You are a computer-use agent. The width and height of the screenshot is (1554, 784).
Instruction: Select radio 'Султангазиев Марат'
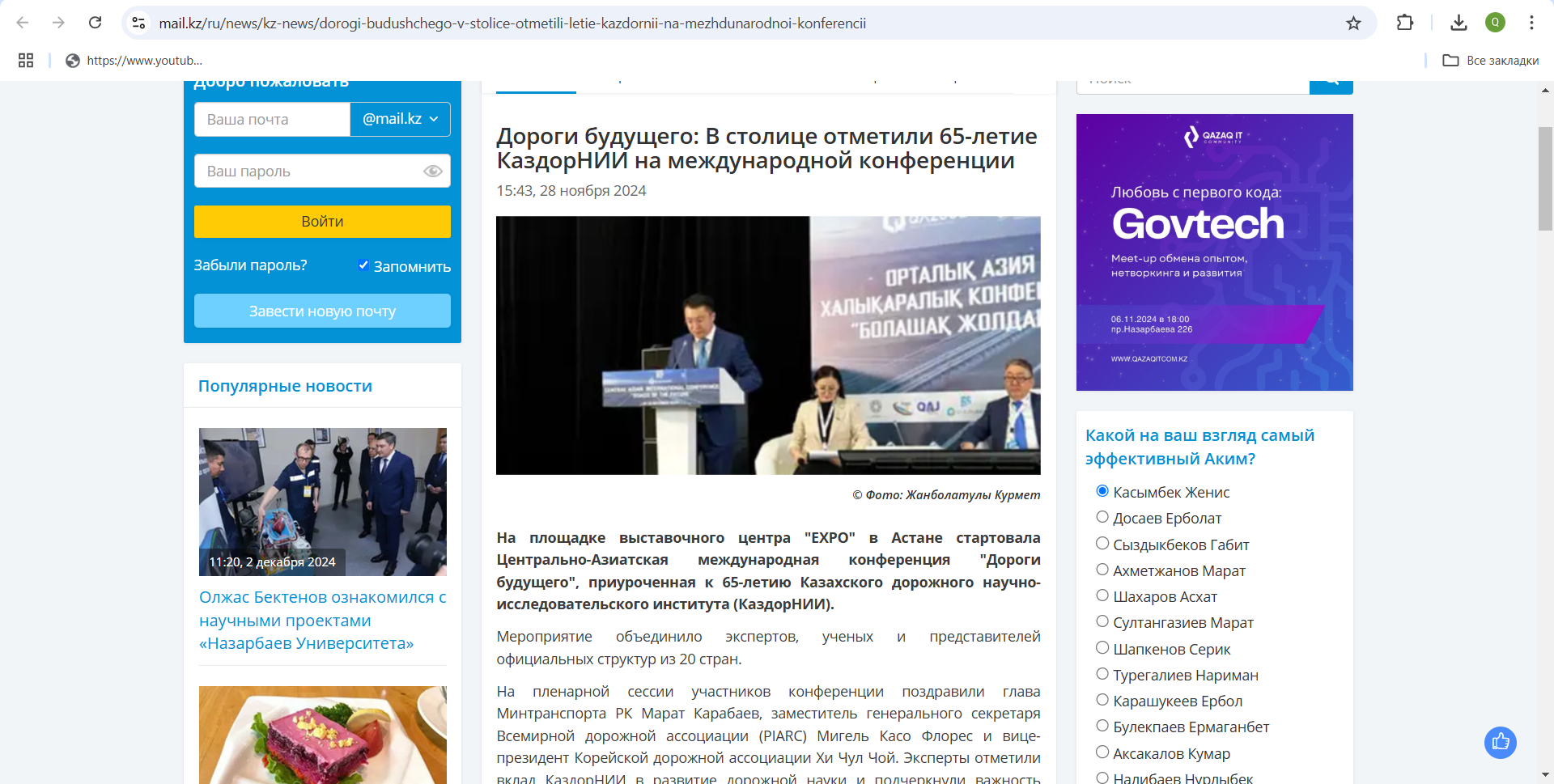[1102, 621]
